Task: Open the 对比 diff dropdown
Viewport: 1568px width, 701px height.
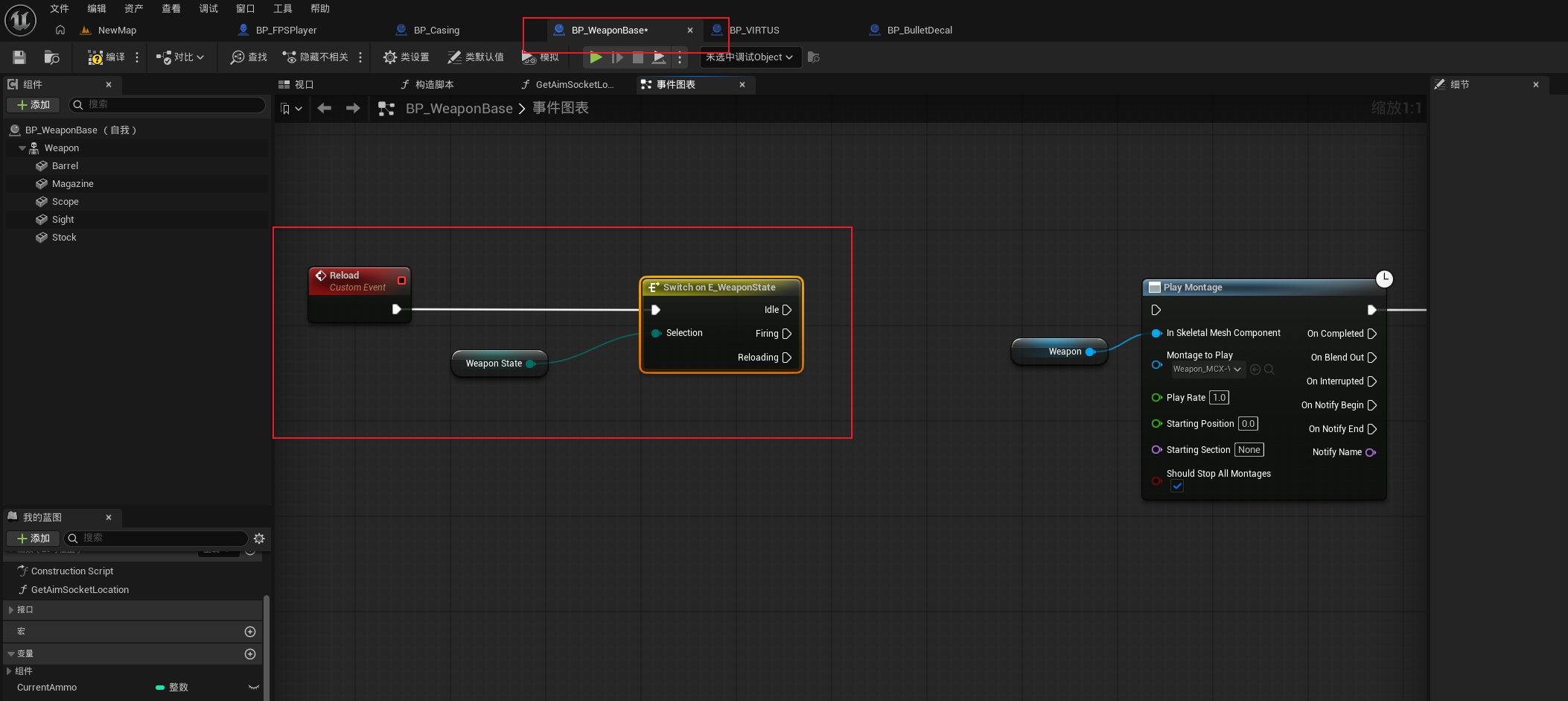Action: click(179, 57)
